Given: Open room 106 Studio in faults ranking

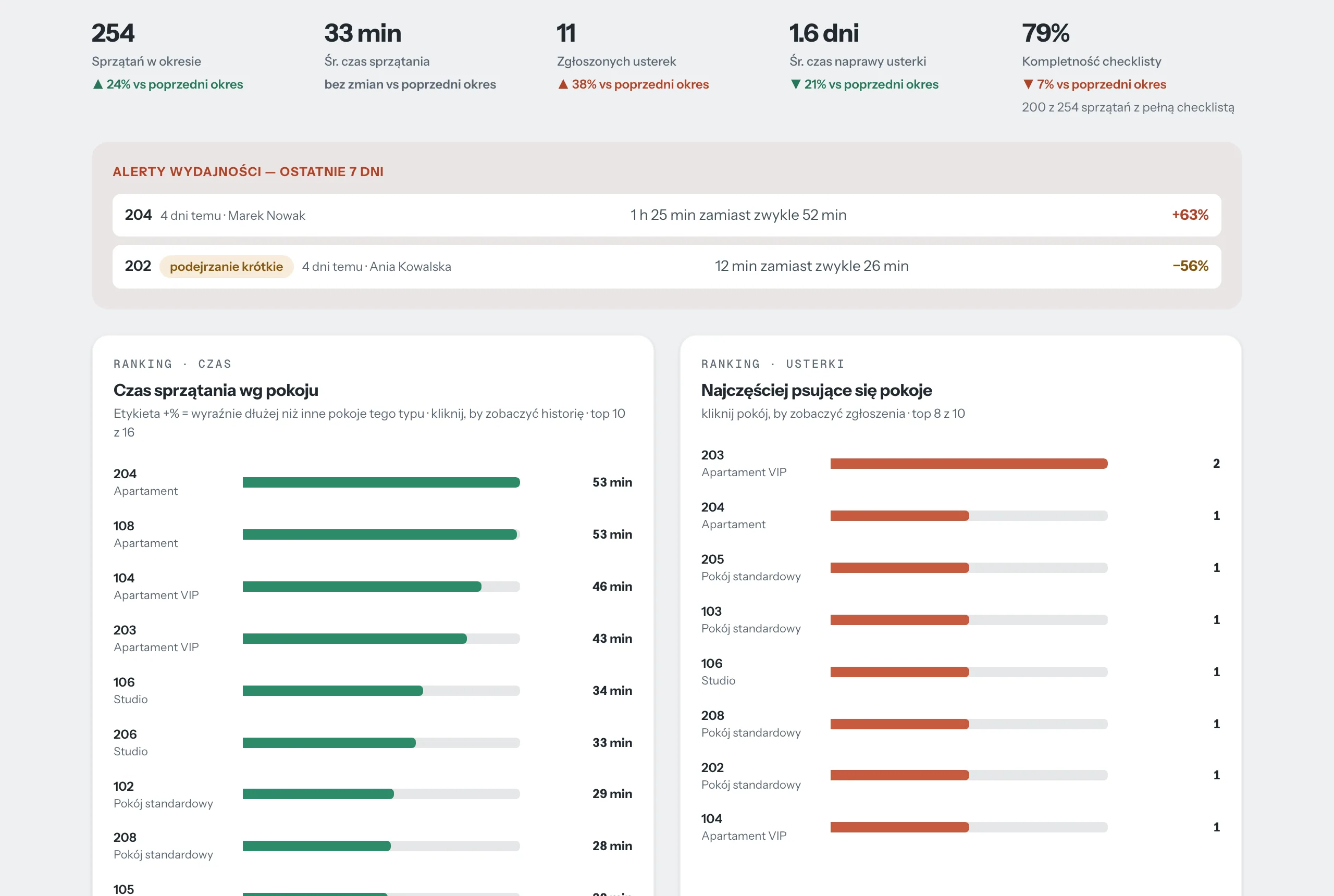Looking at the screenshot, I should 961,671.
